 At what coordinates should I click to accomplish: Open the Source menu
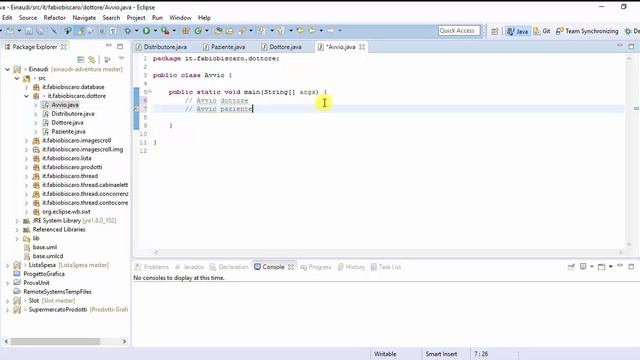28,18
